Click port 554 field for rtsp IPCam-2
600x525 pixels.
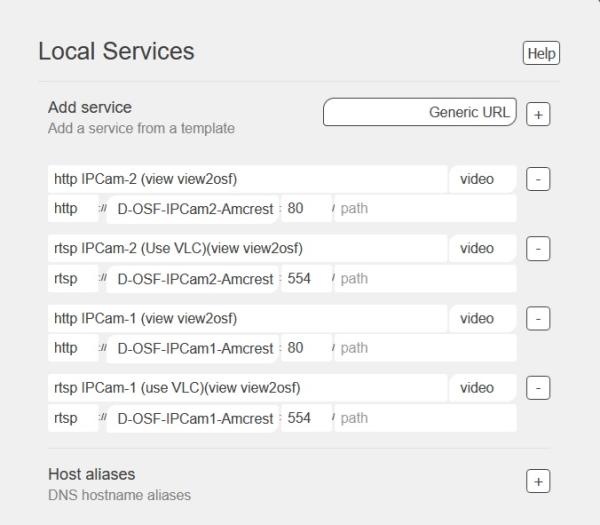coord(305,279)
